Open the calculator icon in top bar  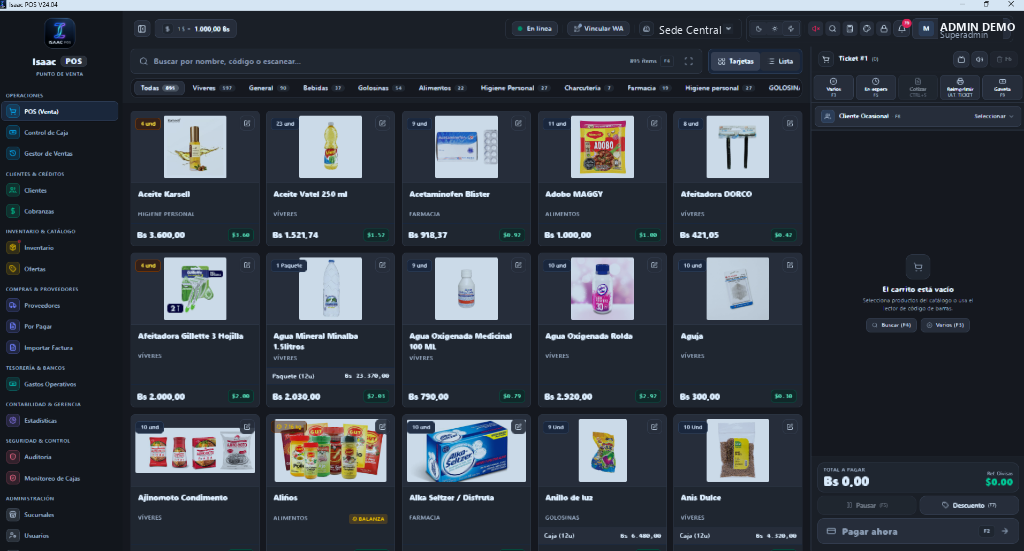click(x=850, y=29)
